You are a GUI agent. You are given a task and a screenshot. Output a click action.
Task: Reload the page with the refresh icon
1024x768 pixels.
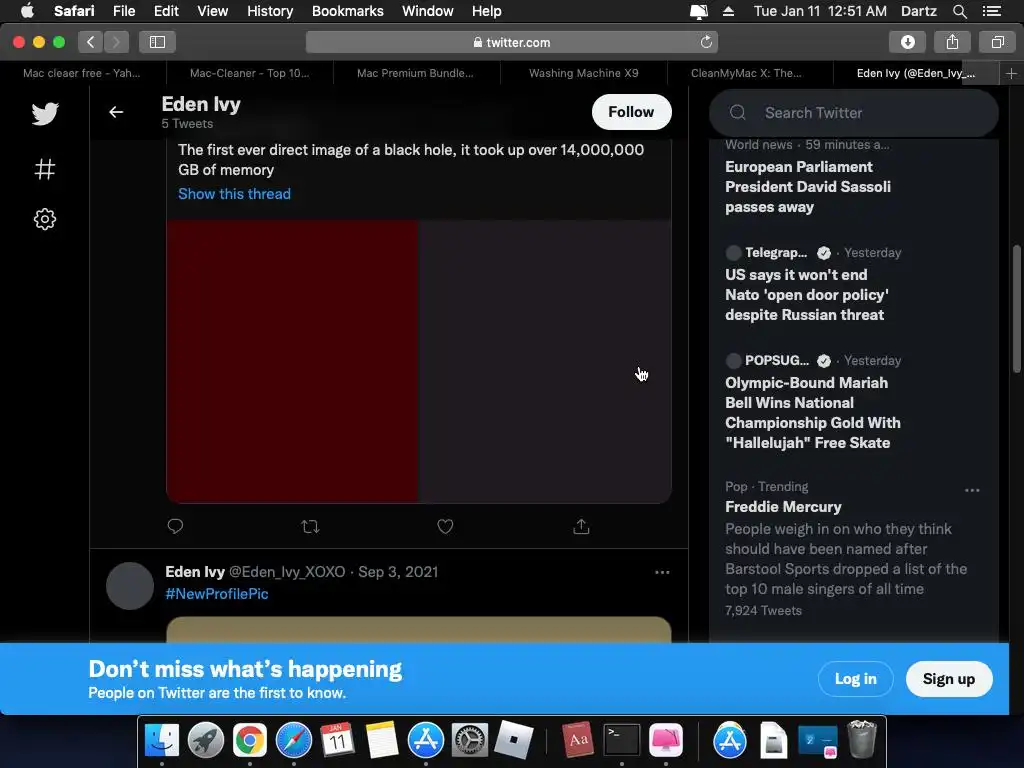(x=706, y=42)
